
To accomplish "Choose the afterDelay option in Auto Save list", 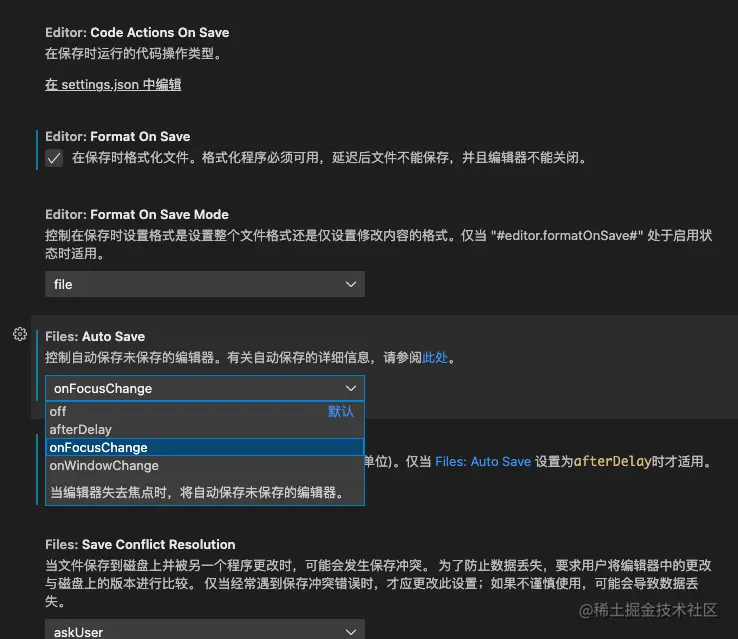I will [x=205, y=430].
